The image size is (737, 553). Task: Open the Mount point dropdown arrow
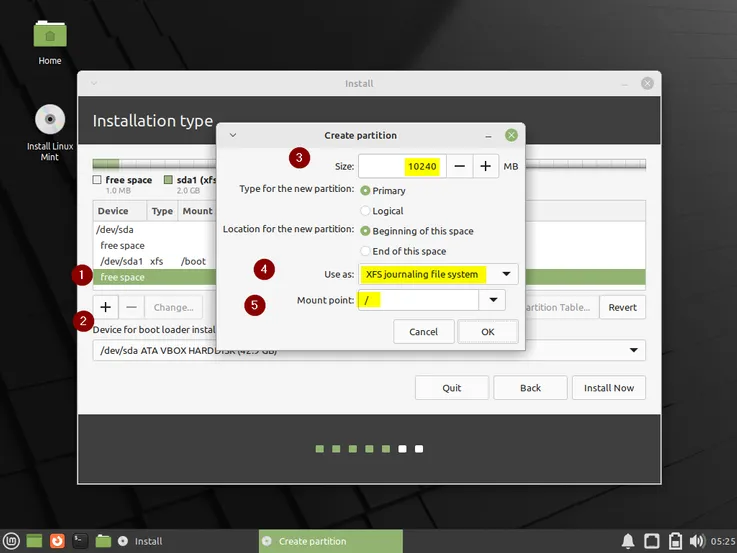(493, 300)
